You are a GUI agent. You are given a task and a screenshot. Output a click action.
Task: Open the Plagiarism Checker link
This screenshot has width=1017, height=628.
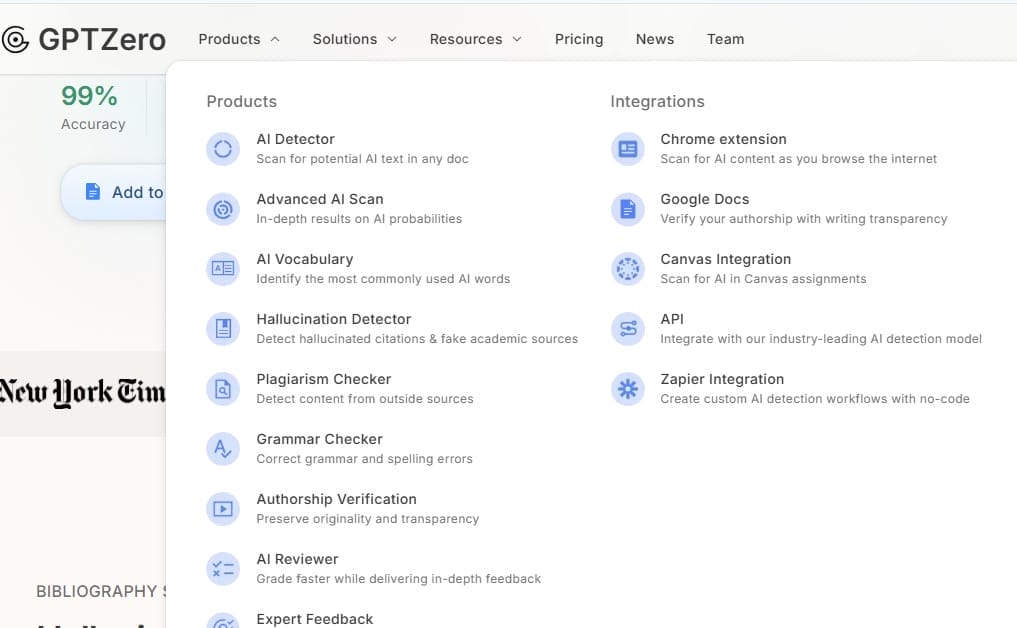324,380
